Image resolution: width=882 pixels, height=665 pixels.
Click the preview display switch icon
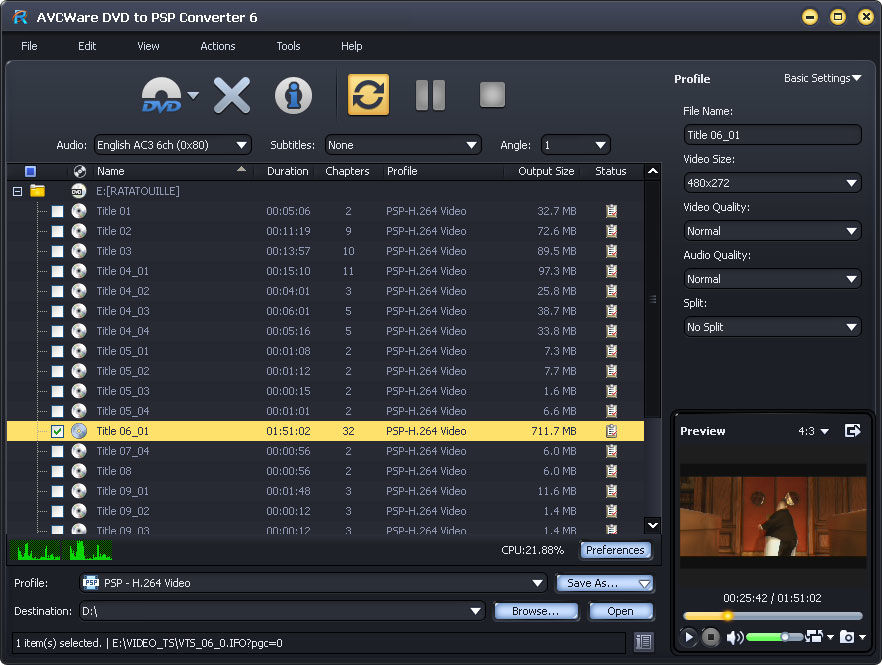pos(814,636)
